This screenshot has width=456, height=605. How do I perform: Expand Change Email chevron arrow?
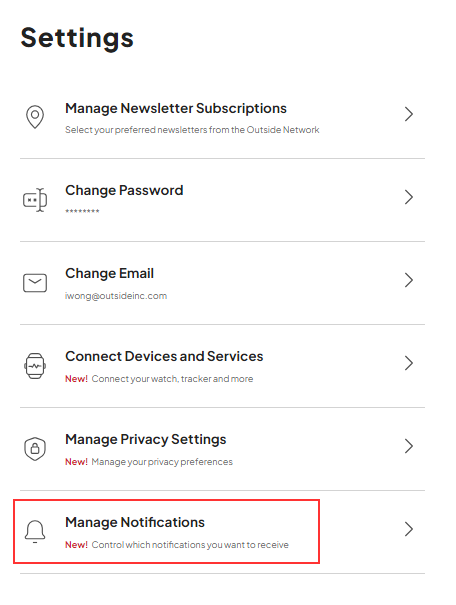(409, 280)
